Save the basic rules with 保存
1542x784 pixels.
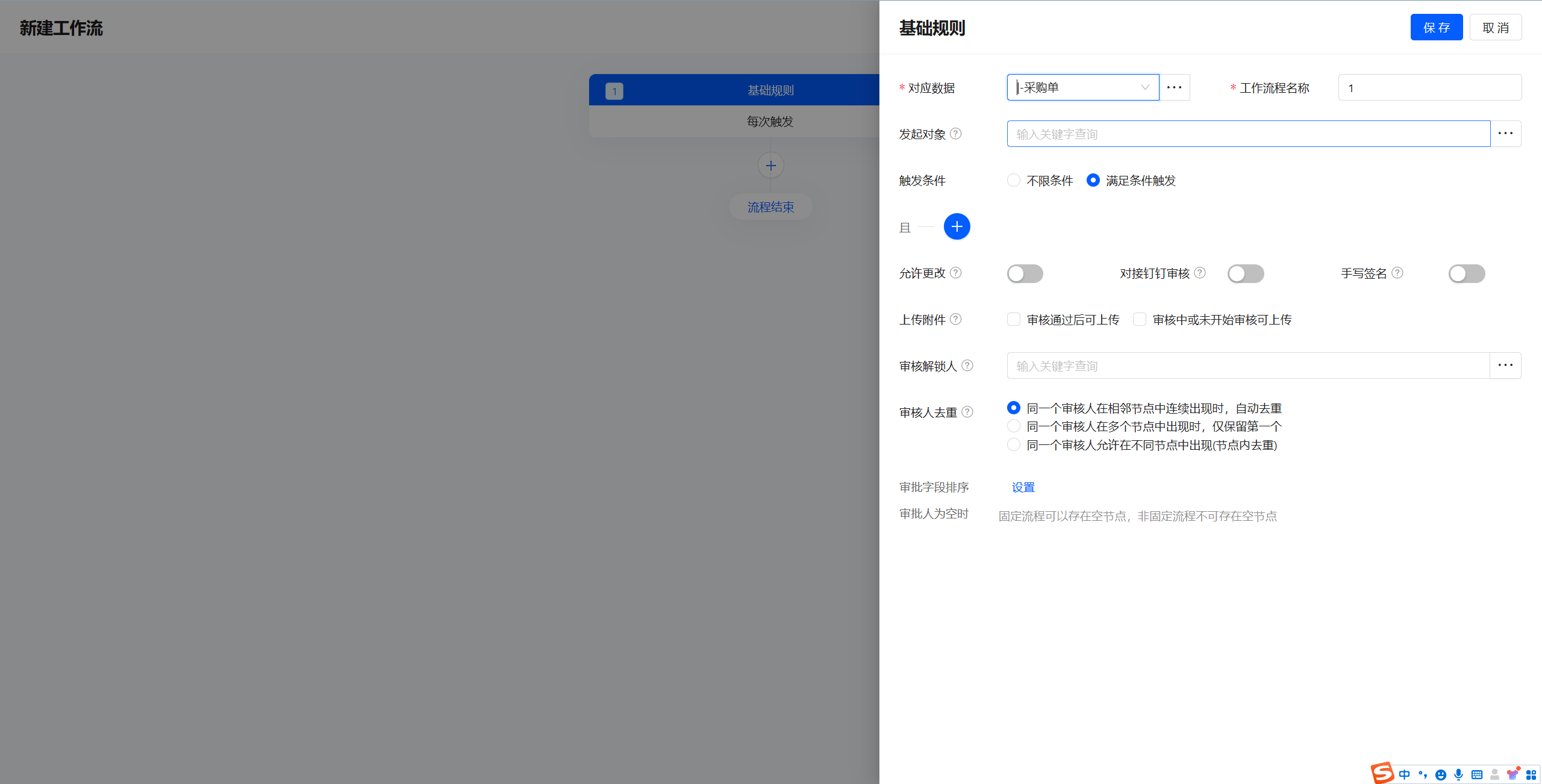[1437, 27]
